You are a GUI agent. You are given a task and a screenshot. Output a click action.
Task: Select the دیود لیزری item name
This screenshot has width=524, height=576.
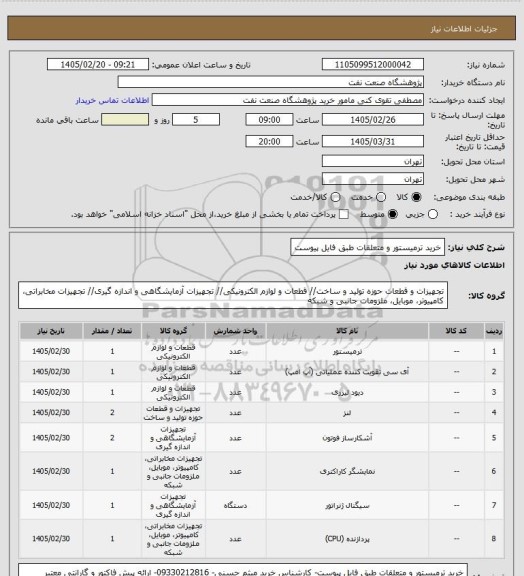(x=347, y=392)
